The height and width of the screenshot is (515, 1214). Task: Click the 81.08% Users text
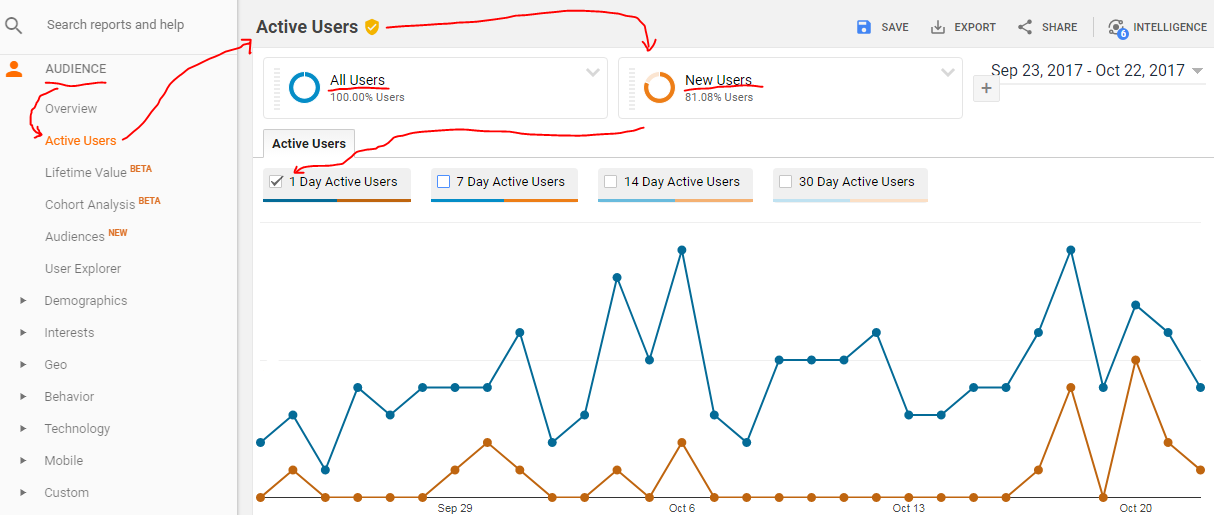click(719, 97)
